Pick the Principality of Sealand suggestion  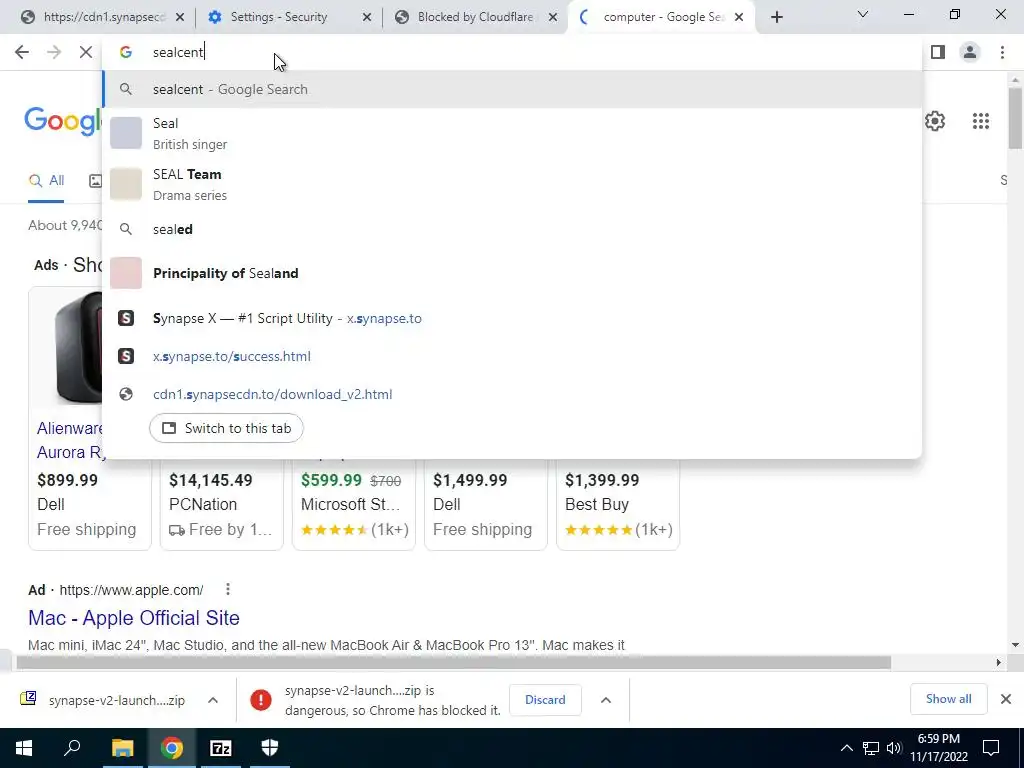point(512,273)
